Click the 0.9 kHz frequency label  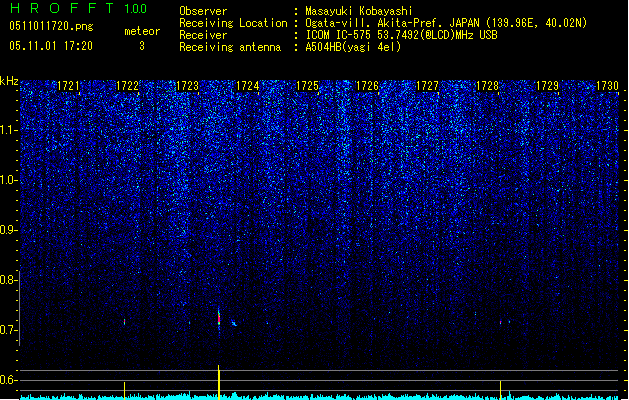[8, 230]
